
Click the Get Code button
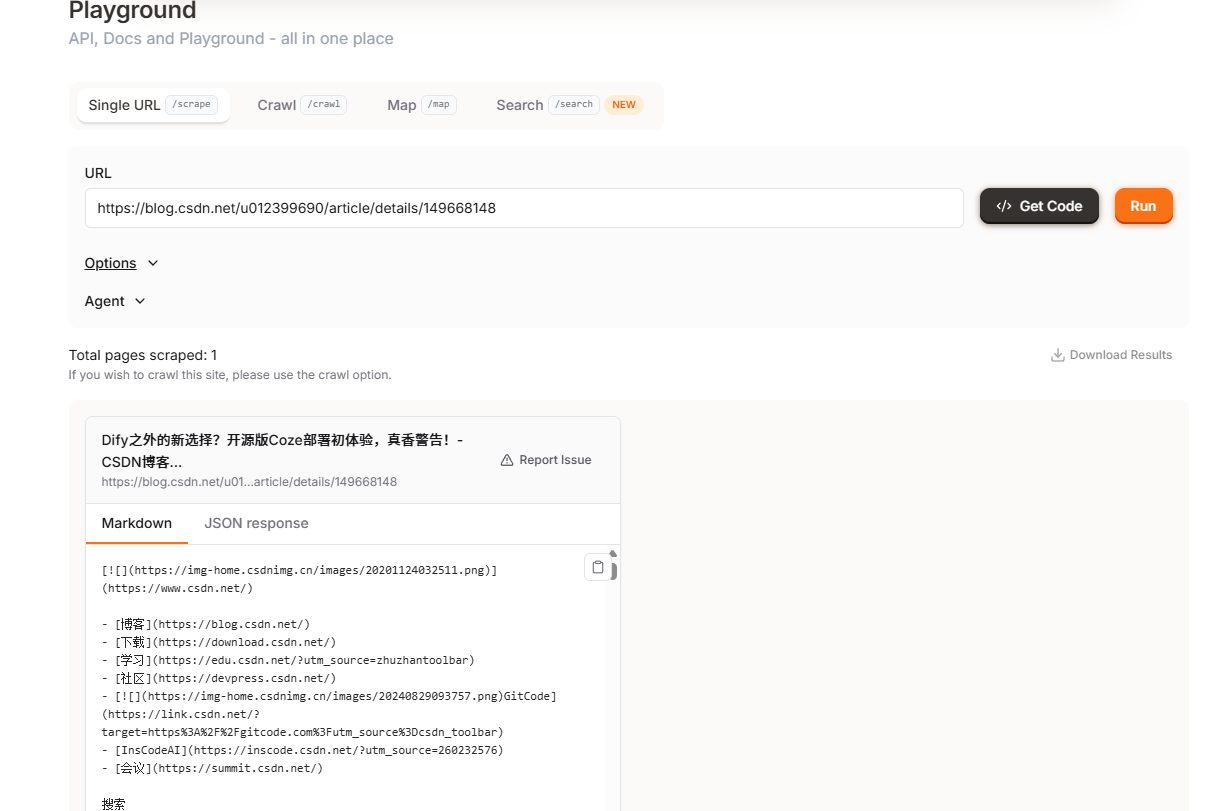pos(1039,206)
